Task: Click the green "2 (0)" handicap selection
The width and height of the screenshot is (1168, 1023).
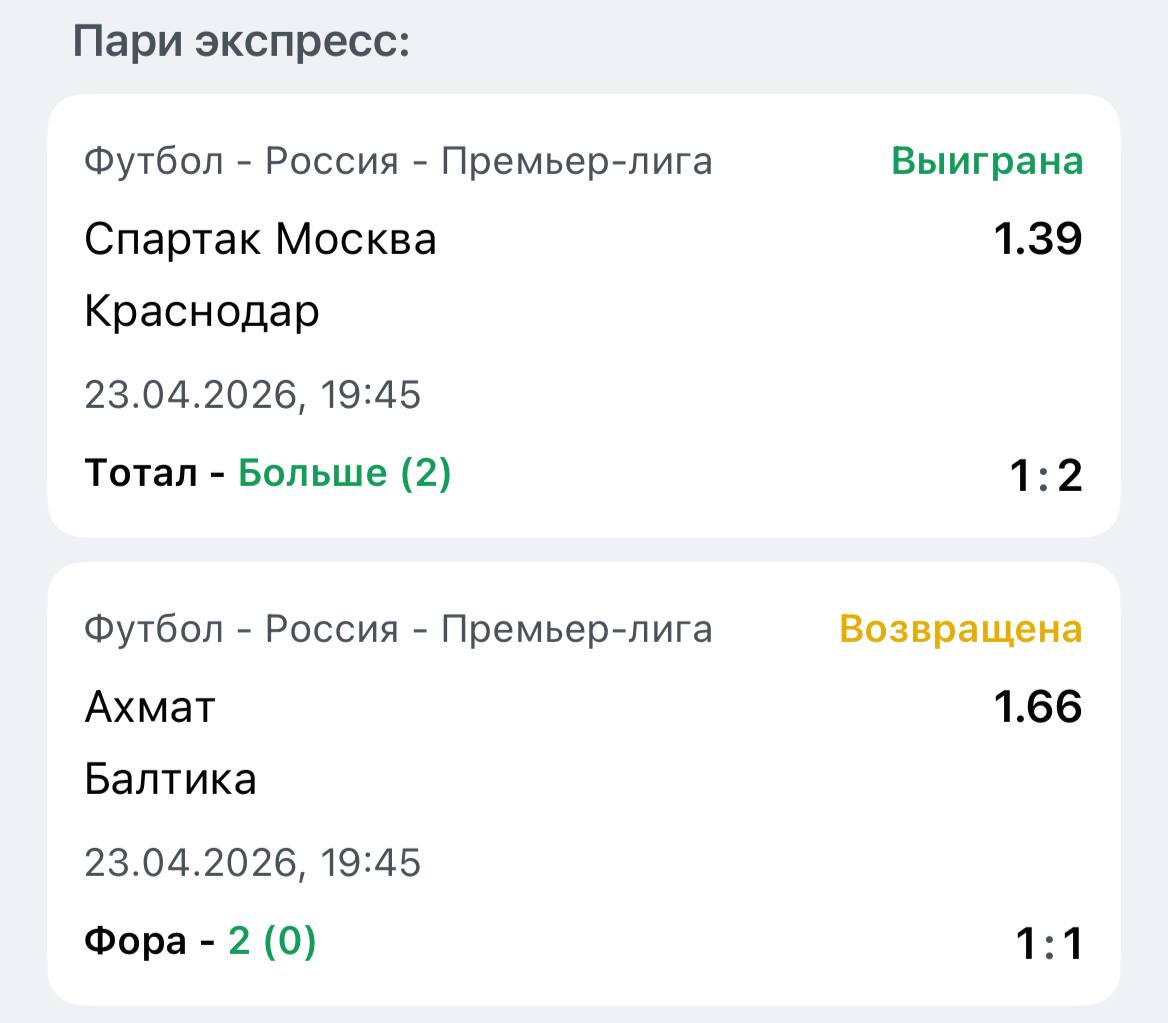Action: pos(272,941)
